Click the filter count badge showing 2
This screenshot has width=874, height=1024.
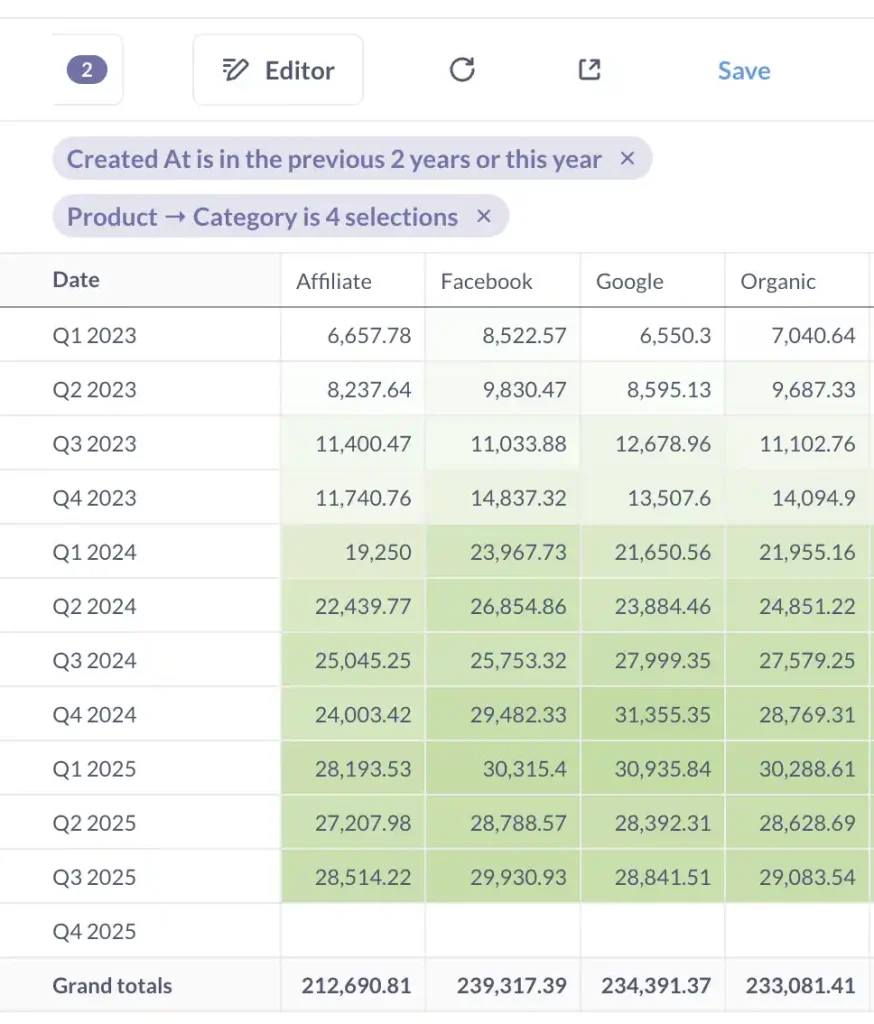(87, 70)
